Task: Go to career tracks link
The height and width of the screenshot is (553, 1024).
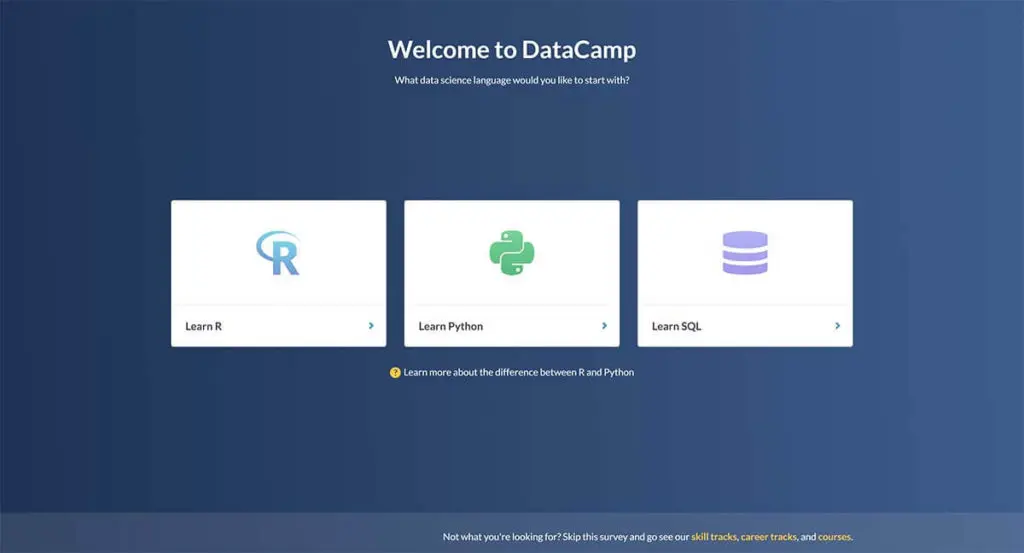Action: click(769, 537)
